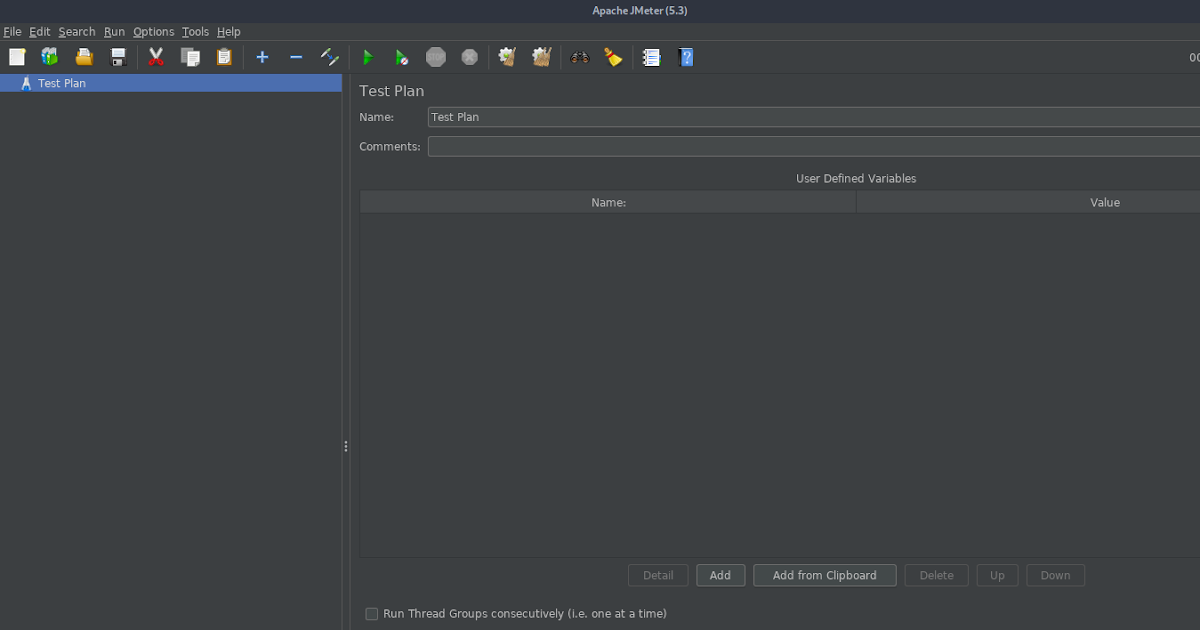Open the Edit menu

click(x=40, y=32)
